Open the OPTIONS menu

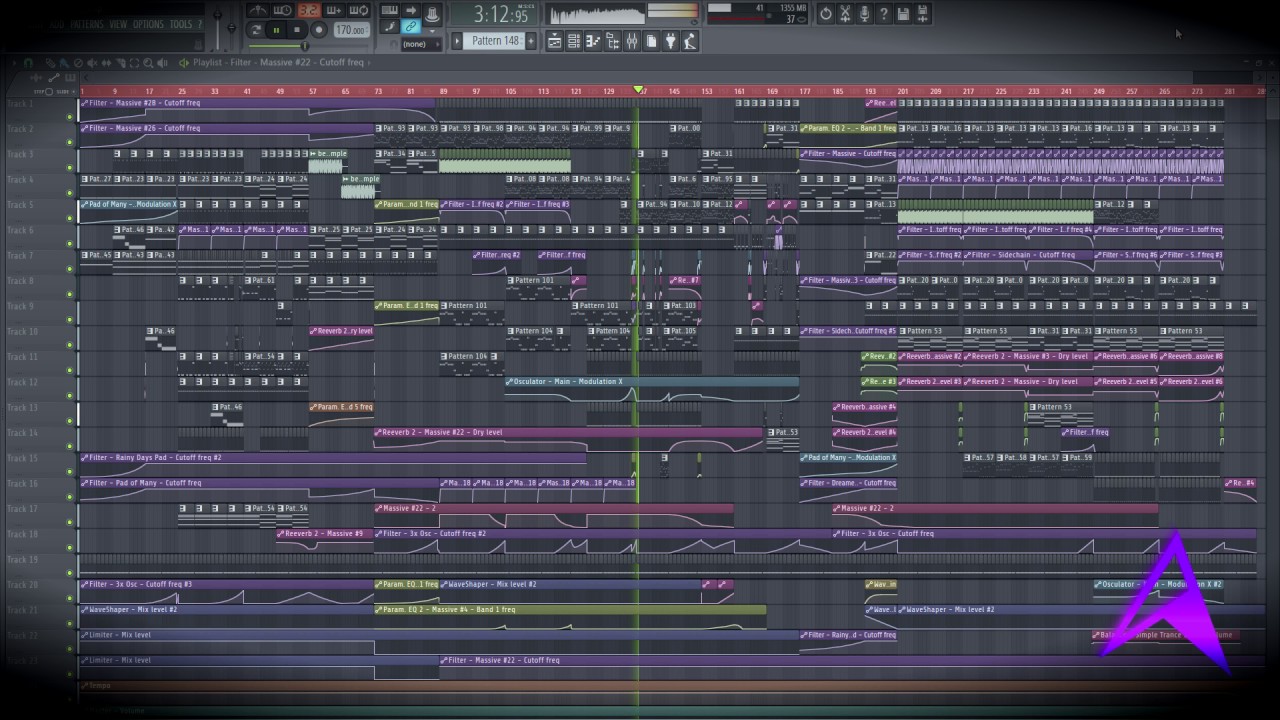tap(148, 24)
